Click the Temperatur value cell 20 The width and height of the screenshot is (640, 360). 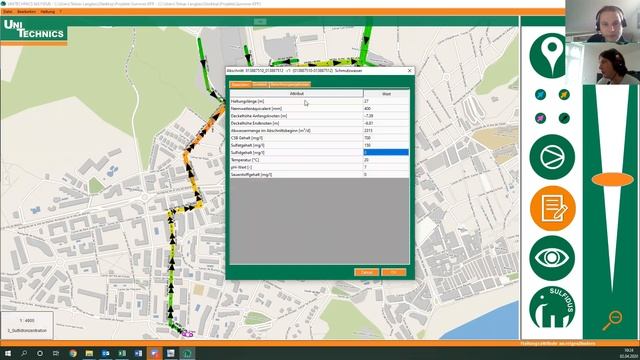(x=386, y=160)
